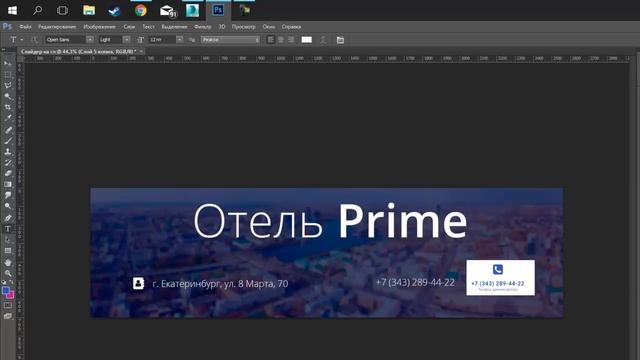Viewport: 640px width, 360px height.
Task: Open the Слои menu
Action: click(129, 27)
